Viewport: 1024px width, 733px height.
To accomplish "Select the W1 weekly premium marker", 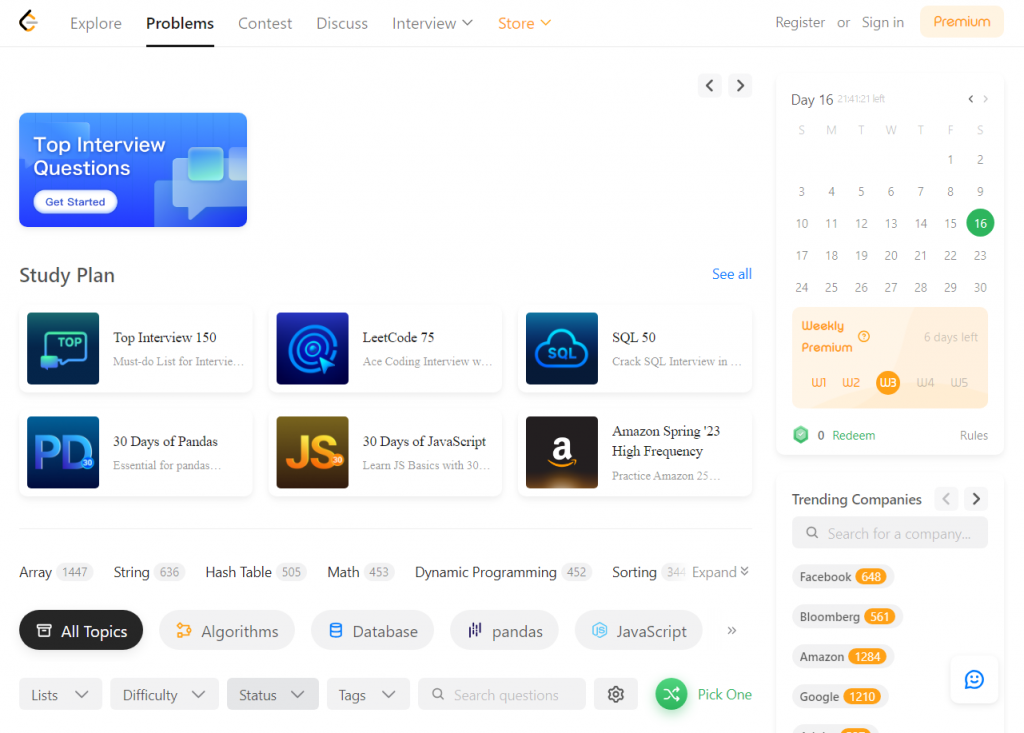I will 818,382.
